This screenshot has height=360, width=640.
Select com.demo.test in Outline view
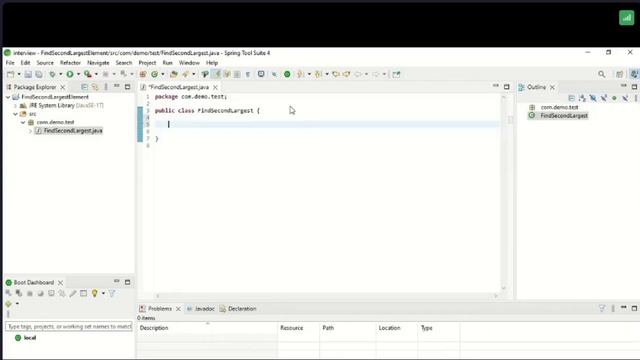coord(559,107)
